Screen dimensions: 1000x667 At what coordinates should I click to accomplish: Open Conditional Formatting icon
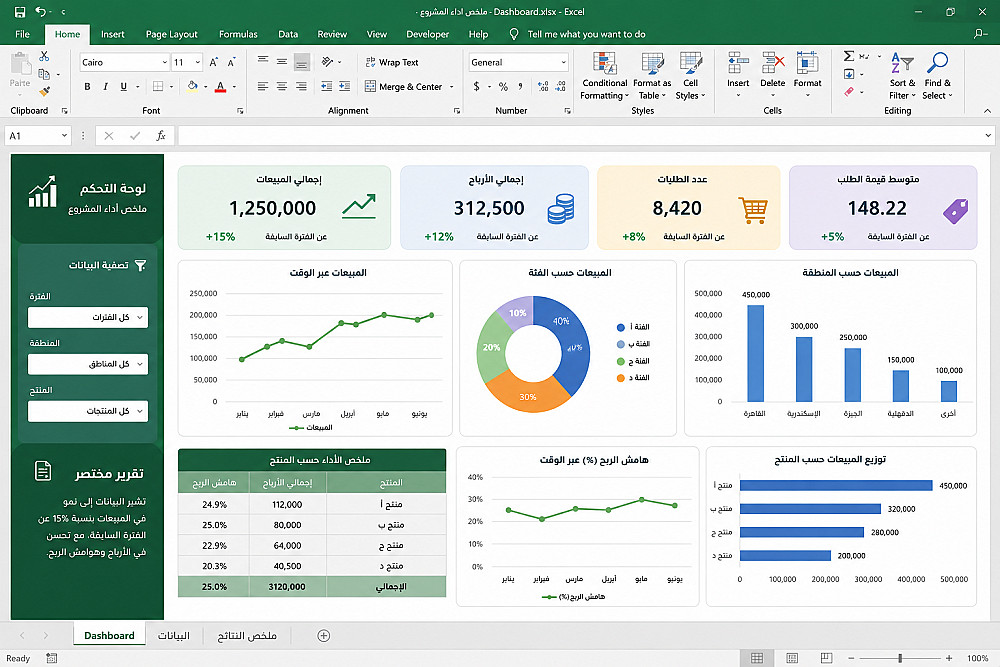(x=604, y=64)
